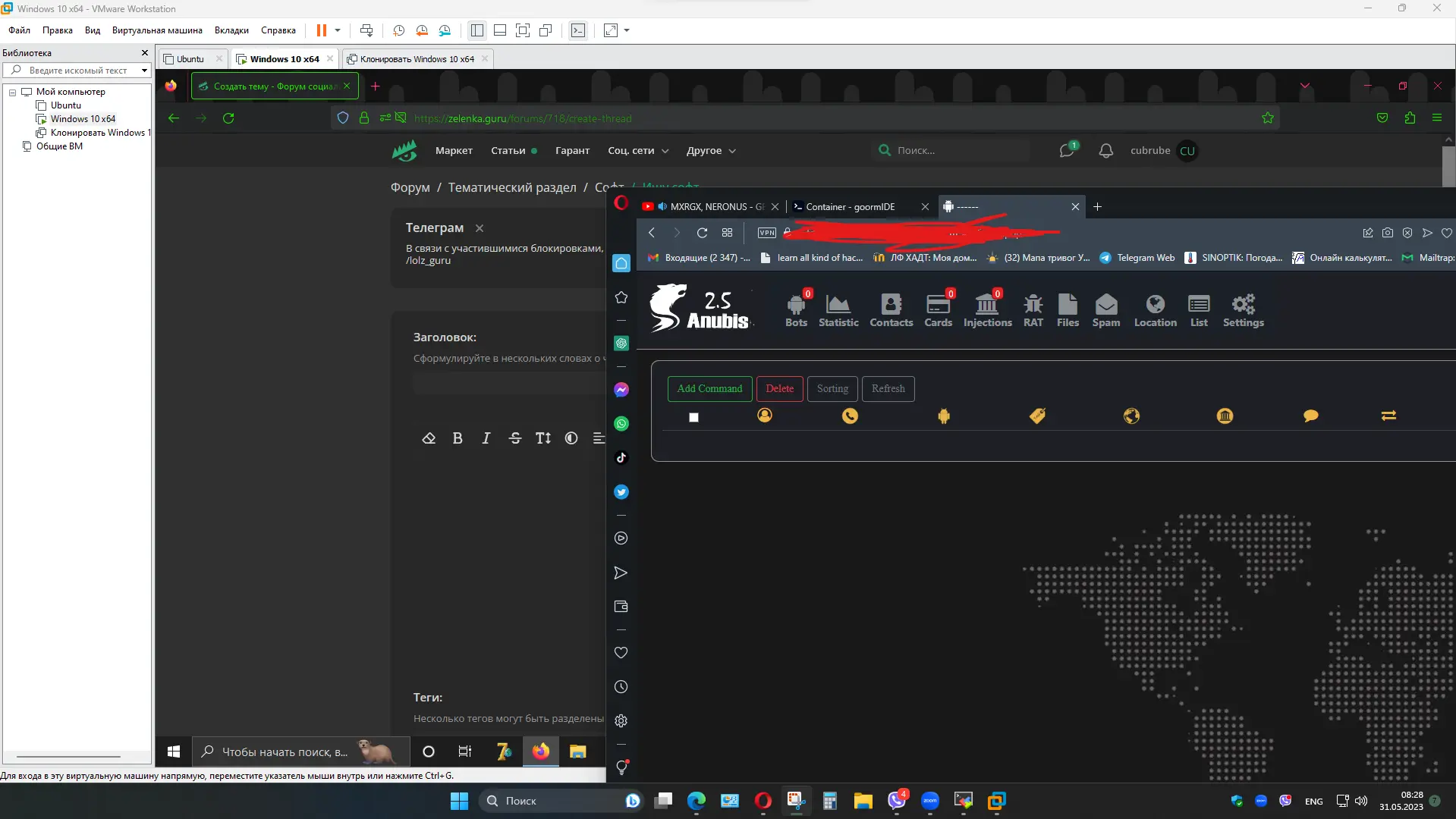This screenshot has height=819, width=1456.
Task: Open the Firefox tab list dropdown arrow
Action: 1305,86
